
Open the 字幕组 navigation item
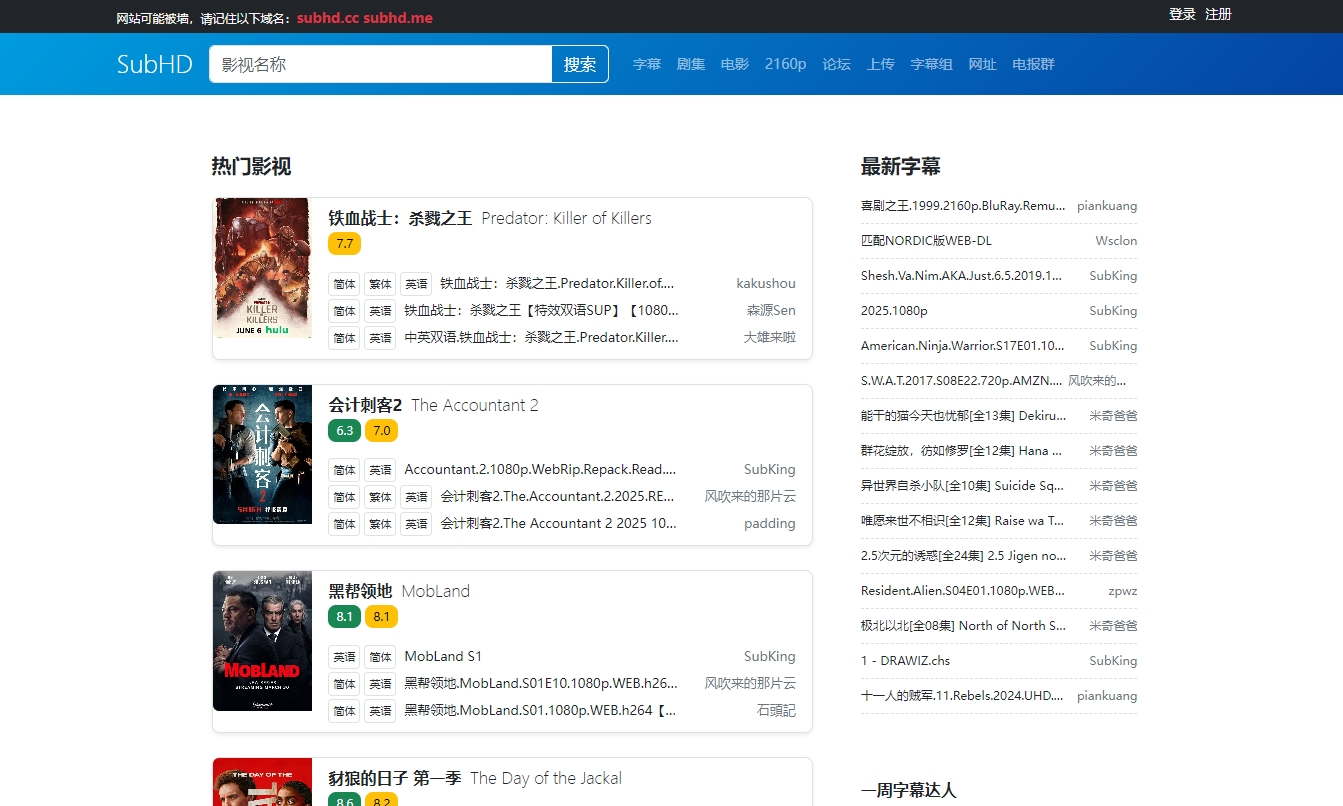click(x=931, y=64)
